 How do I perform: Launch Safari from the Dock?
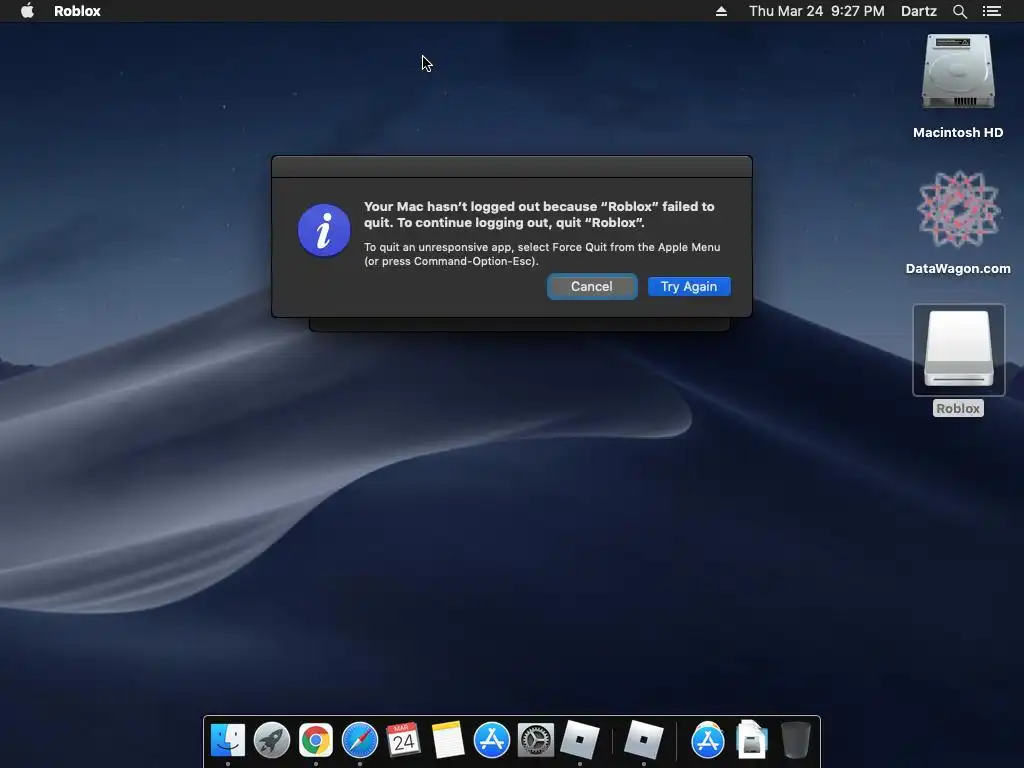click(360, 740)
